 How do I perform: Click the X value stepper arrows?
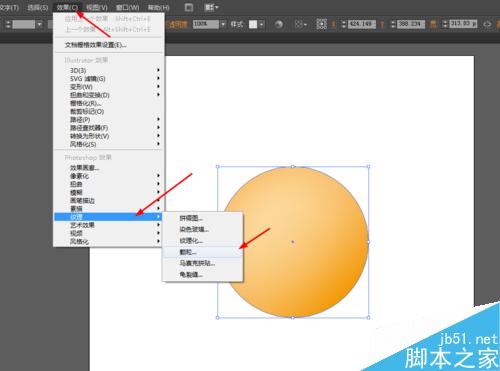[x=344, y=24]
